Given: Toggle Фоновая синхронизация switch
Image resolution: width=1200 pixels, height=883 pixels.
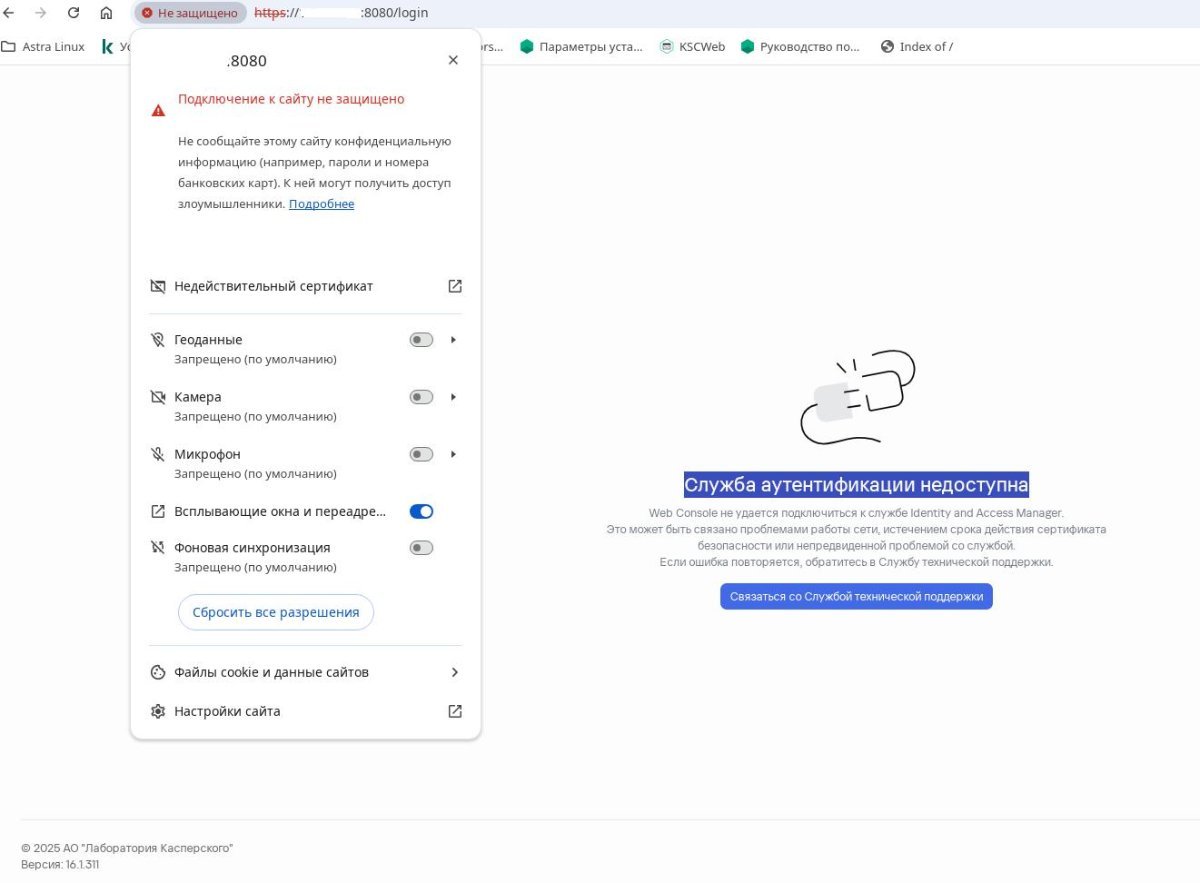Looking at the screenshot, I should [421, 548].
